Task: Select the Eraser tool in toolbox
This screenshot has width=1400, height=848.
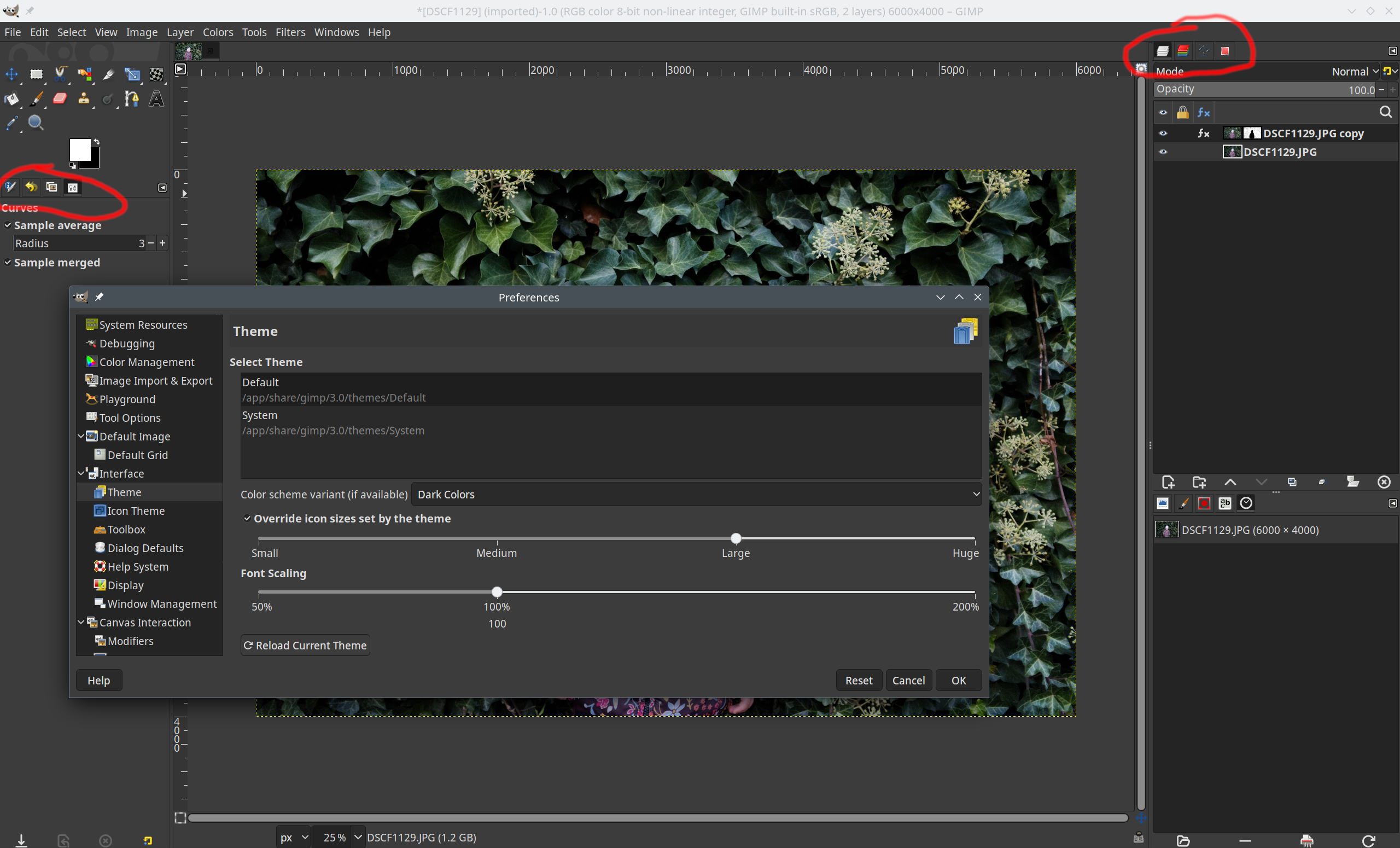Action: point(60,99)
